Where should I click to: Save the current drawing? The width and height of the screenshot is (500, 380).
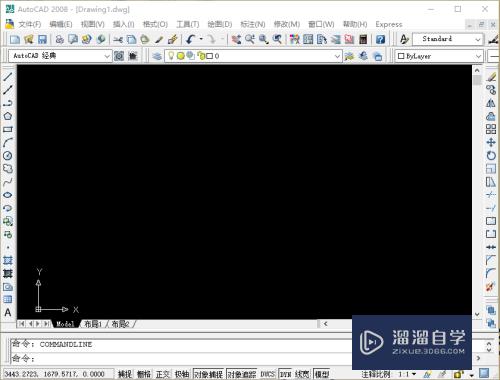[x=42, y=39]
